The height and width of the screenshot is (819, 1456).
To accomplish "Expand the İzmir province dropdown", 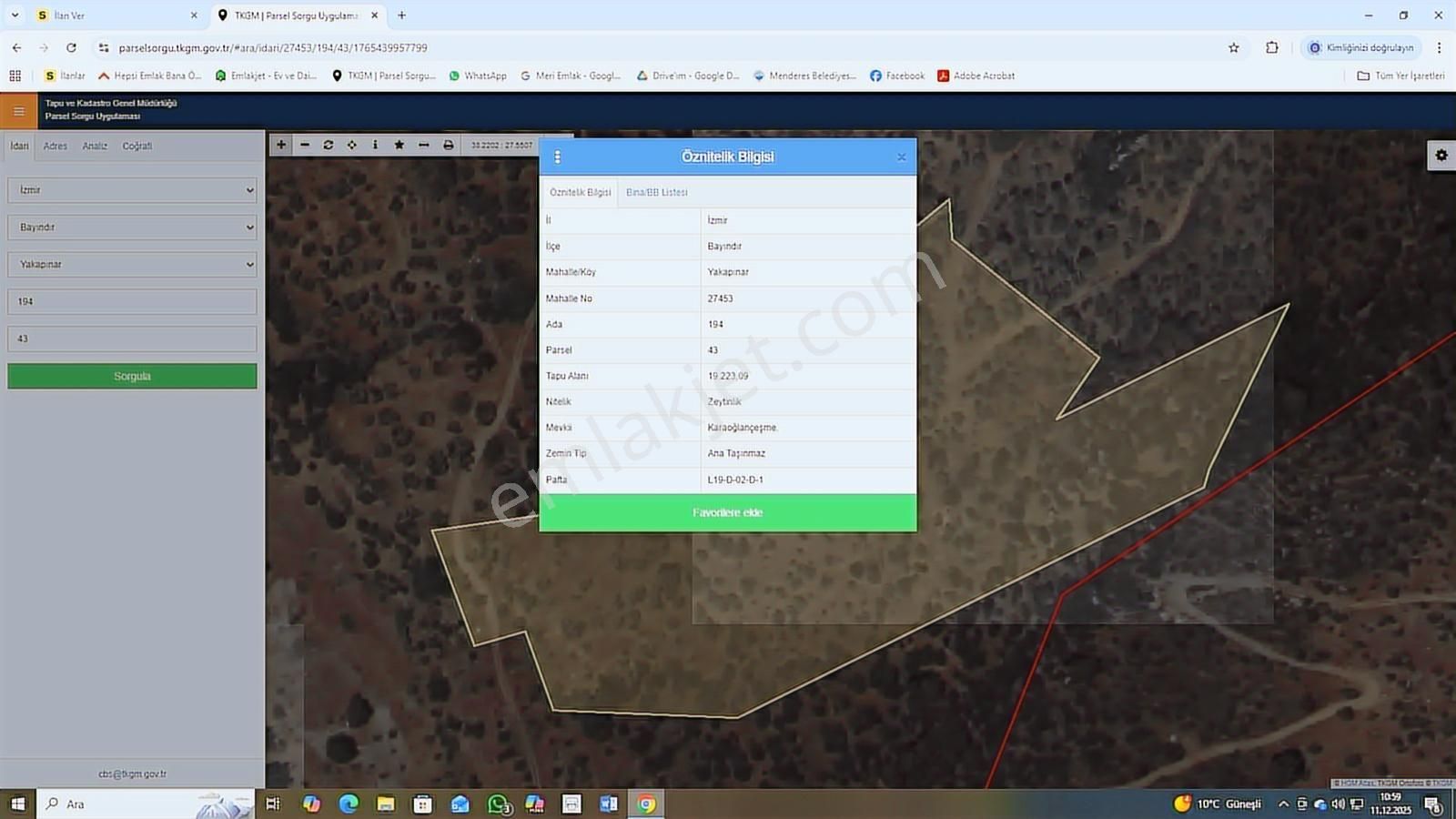I will (x=132, y=190).
